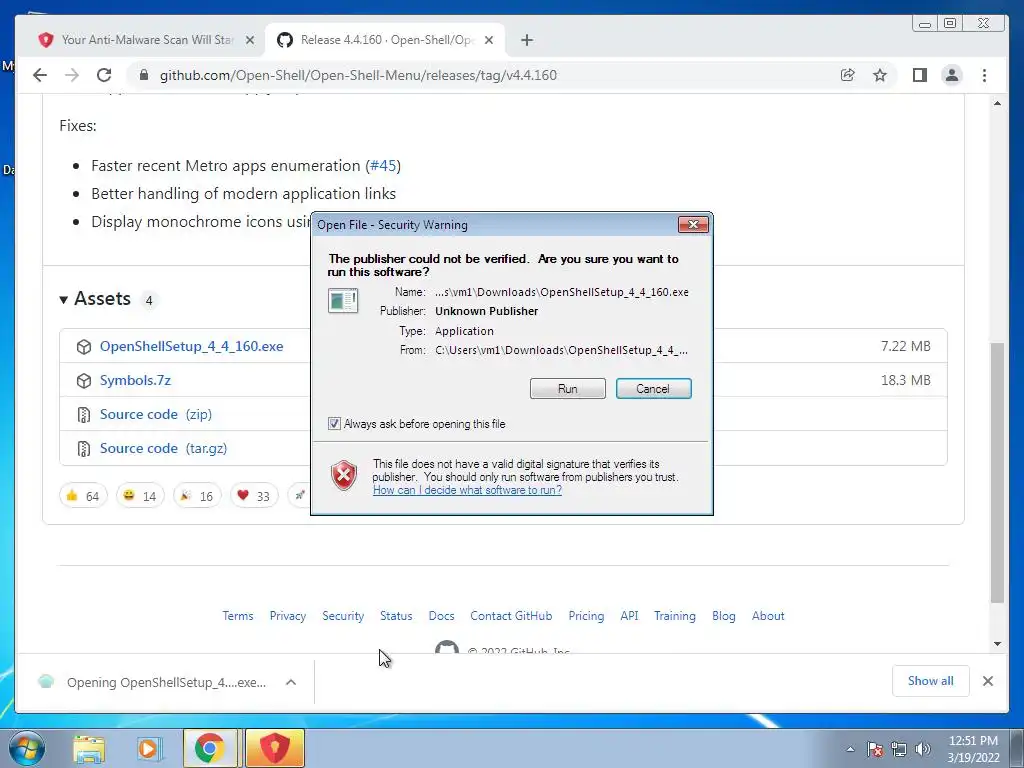This screenshot has height=768, width=1024.
Task: Open Pricing footer link
Action: click(586, 616)
